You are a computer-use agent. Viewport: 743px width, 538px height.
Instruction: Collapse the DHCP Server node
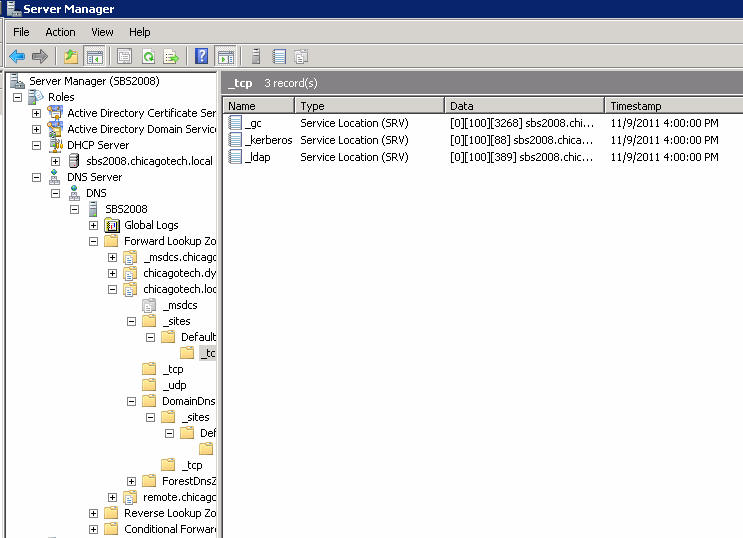point(36,146)
